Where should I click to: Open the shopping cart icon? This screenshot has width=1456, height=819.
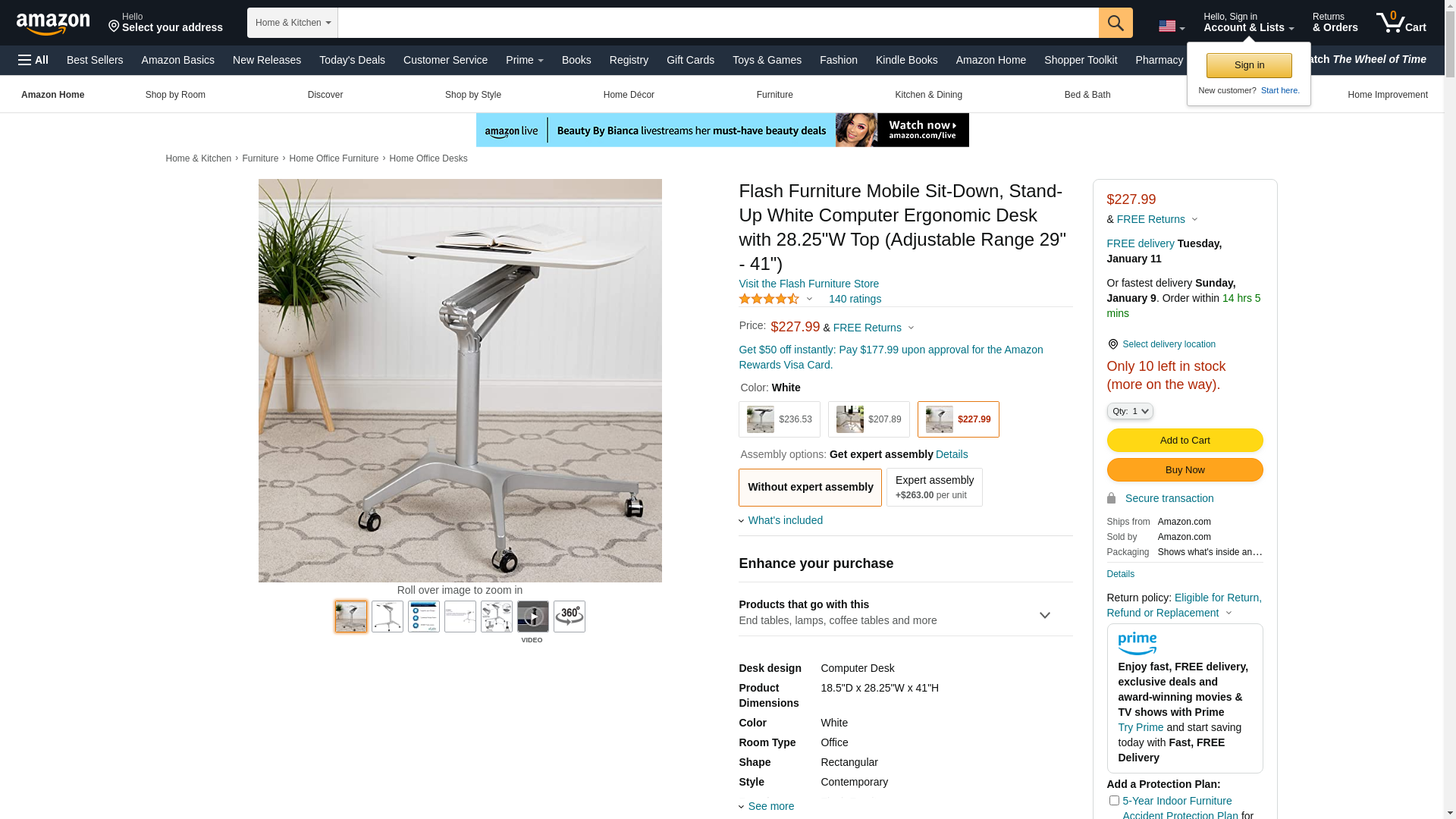coord(1401,23)
